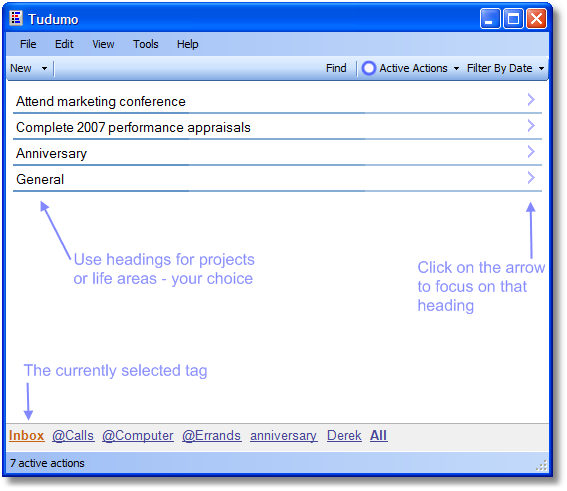Click the arrow beside the Anniversary heading
Viewport: 567px width, 491px height.
[x=530, y=152]
